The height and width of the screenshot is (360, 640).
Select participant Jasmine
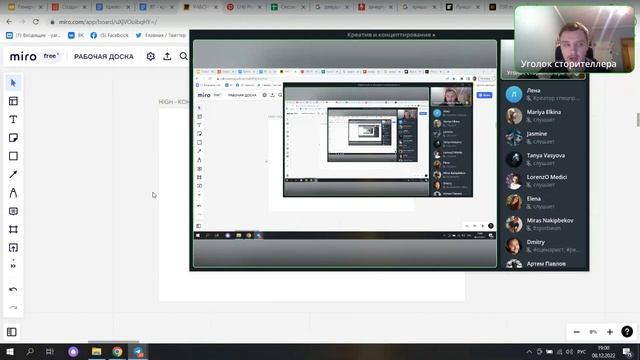tap(543, 138)
